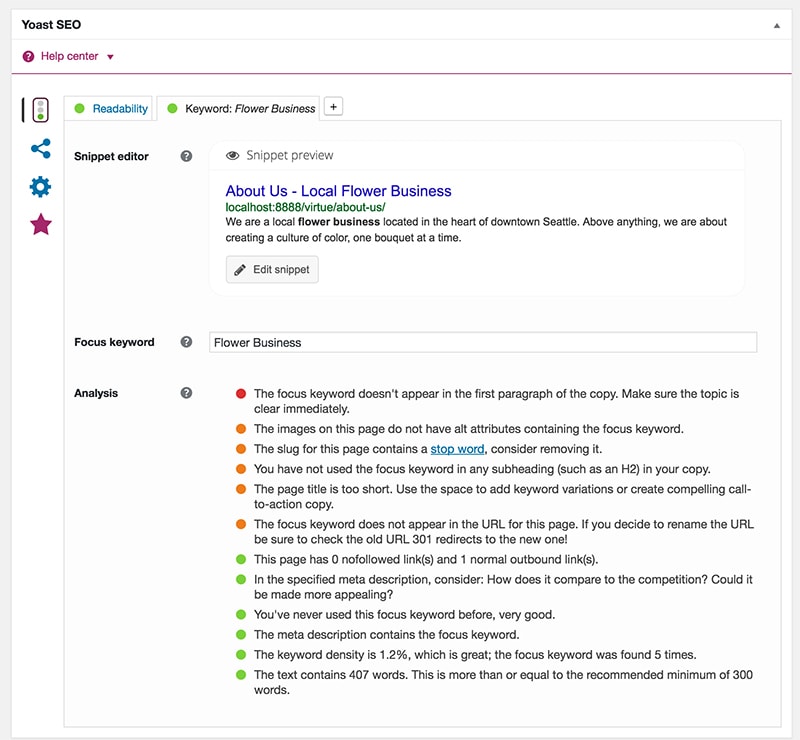This screenshot has width=800, height=740.
Task: Click text 'In the specified meta description, consider'
Action: 368,579
